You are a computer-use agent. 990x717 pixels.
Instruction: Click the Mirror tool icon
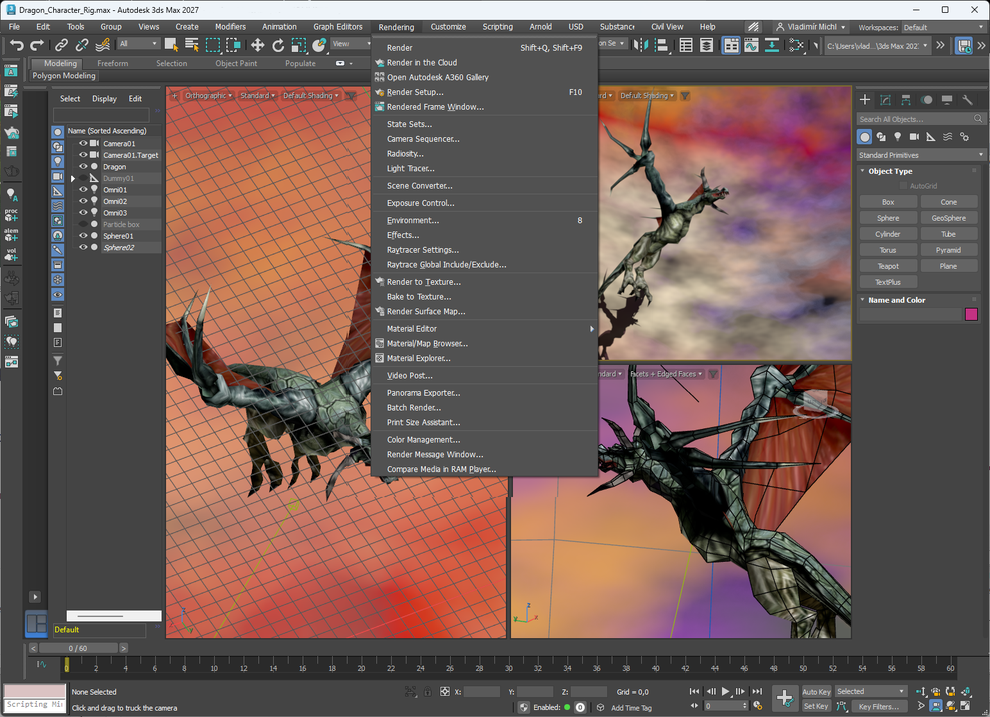[640, 45]
